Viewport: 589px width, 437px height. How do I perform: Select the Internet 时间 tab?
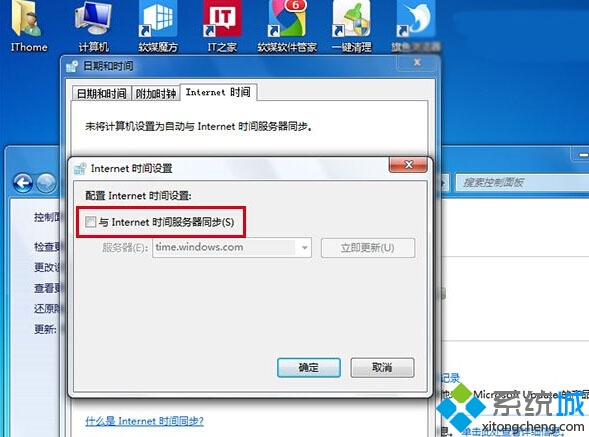tap(218, 92)
